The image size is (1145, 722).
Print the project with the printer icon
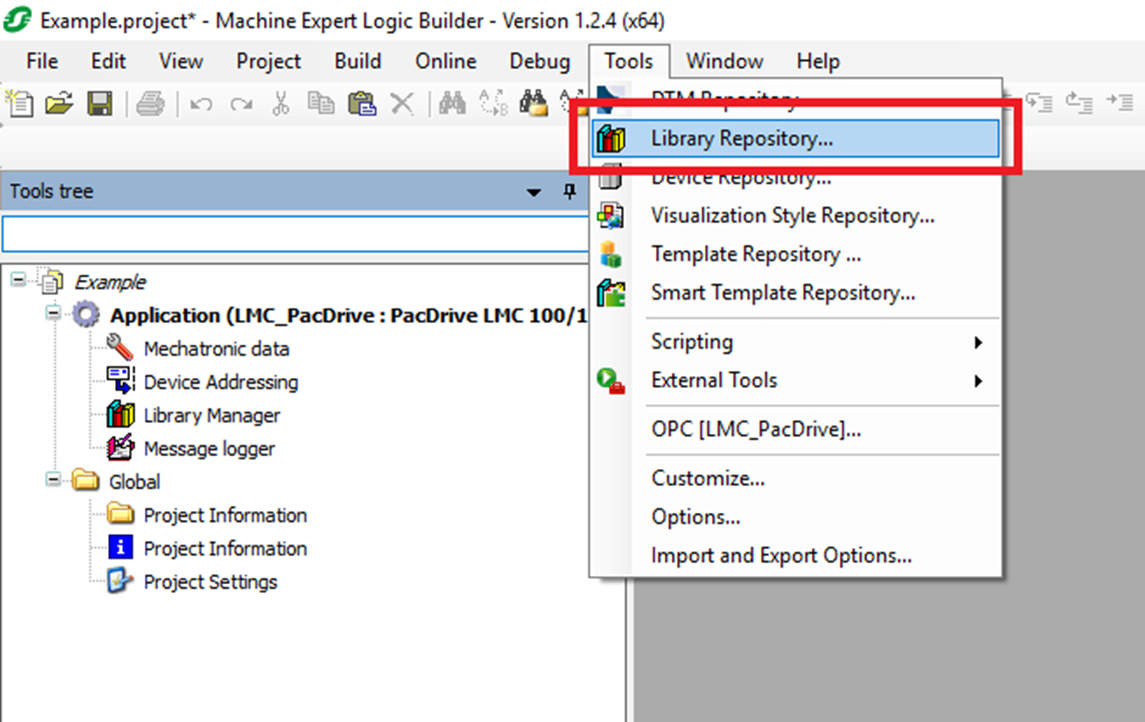pos(150,103)
